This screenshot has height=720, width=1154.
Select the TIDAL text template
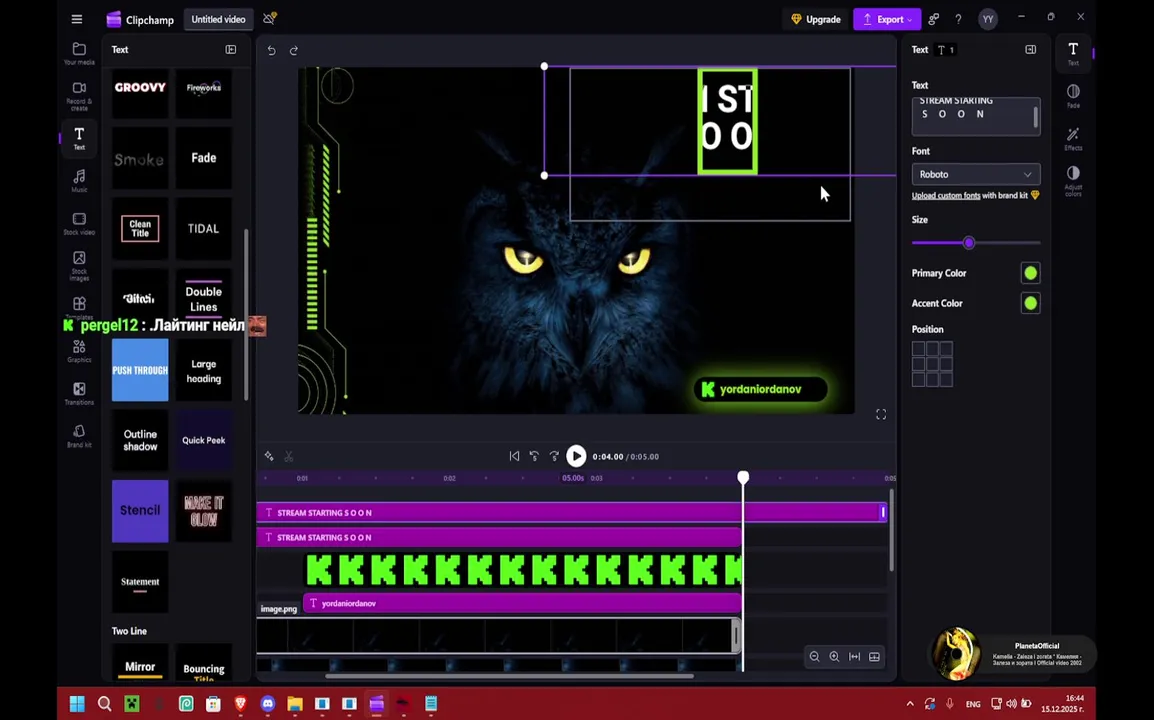coord(204,229)
